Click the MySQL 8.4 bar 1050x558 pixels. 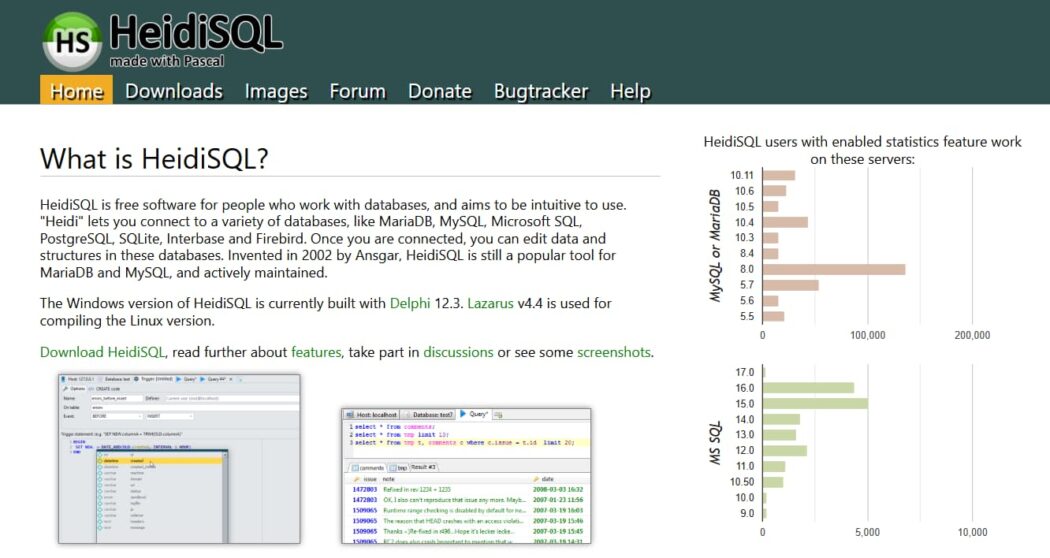[770, 253]
